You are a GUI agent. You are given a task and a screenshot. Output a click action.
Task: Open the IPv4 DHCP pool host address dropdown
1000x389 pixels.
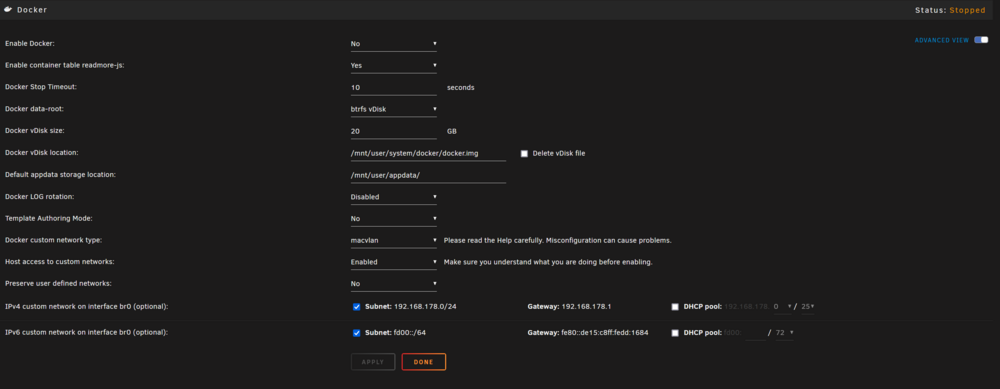click(782, 307)
